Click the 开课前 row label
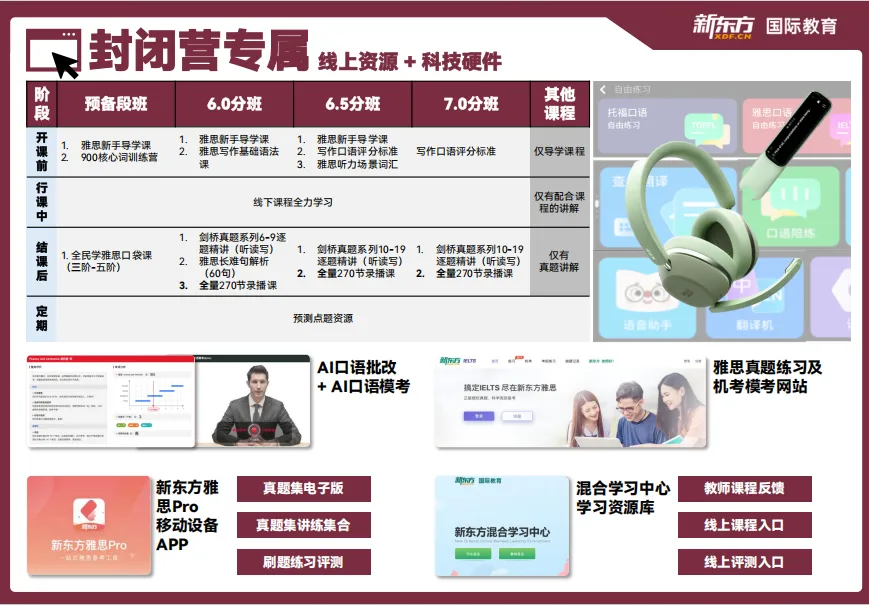869x605 pixels. (42, 152)
